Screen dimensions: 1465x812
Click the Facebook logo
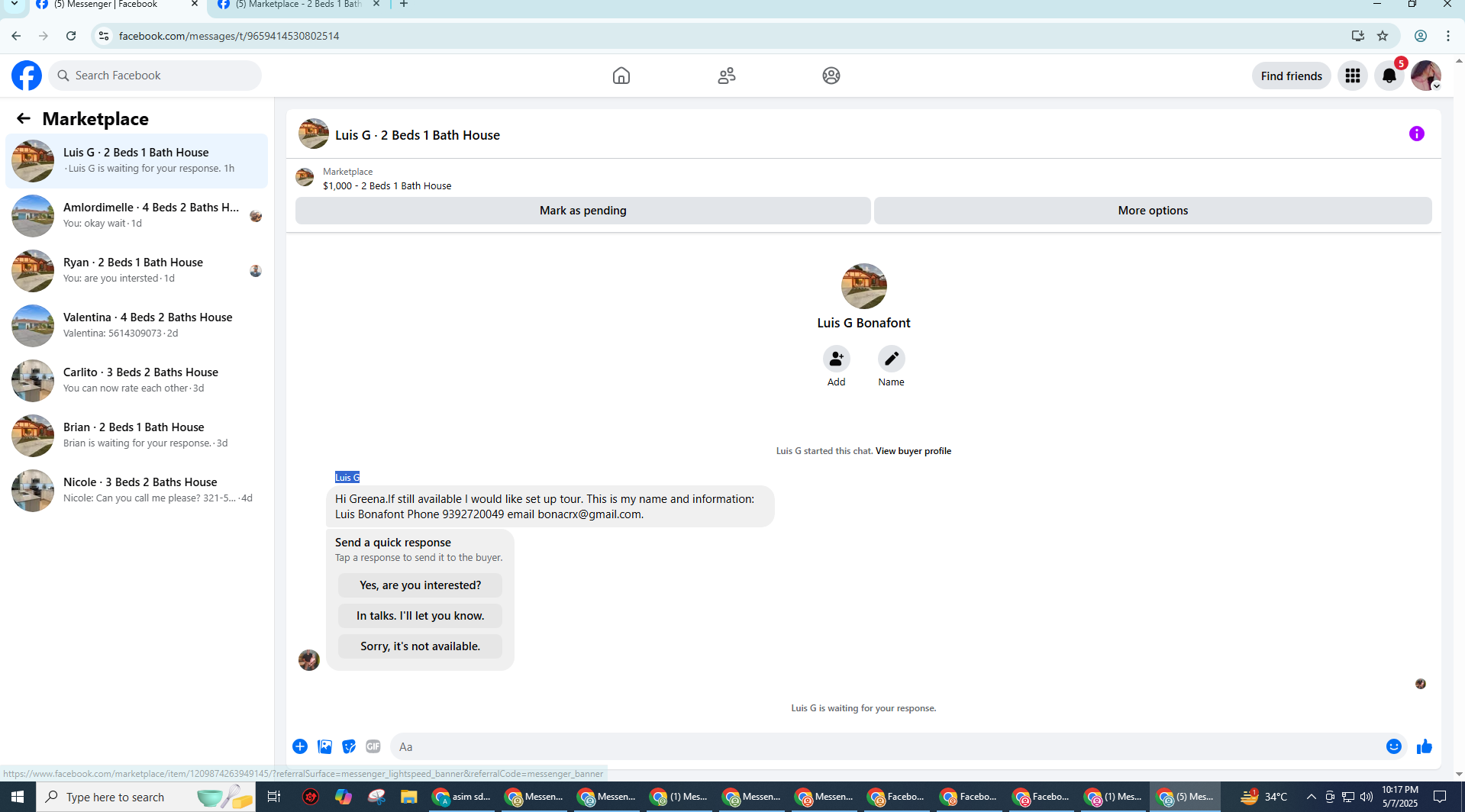pyautogui.click(x=27, y=76)
